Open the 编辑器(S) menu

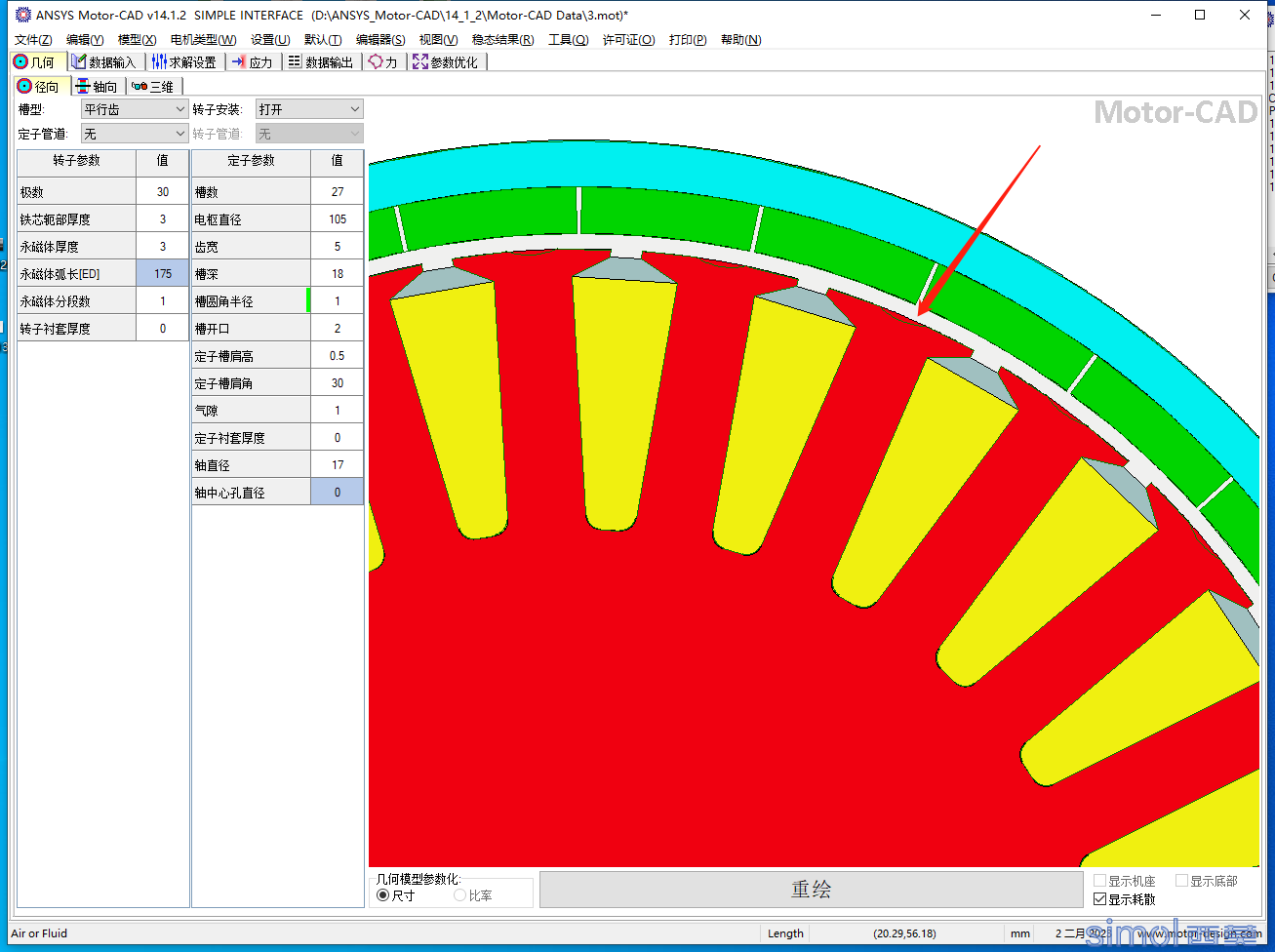[380, 39]
